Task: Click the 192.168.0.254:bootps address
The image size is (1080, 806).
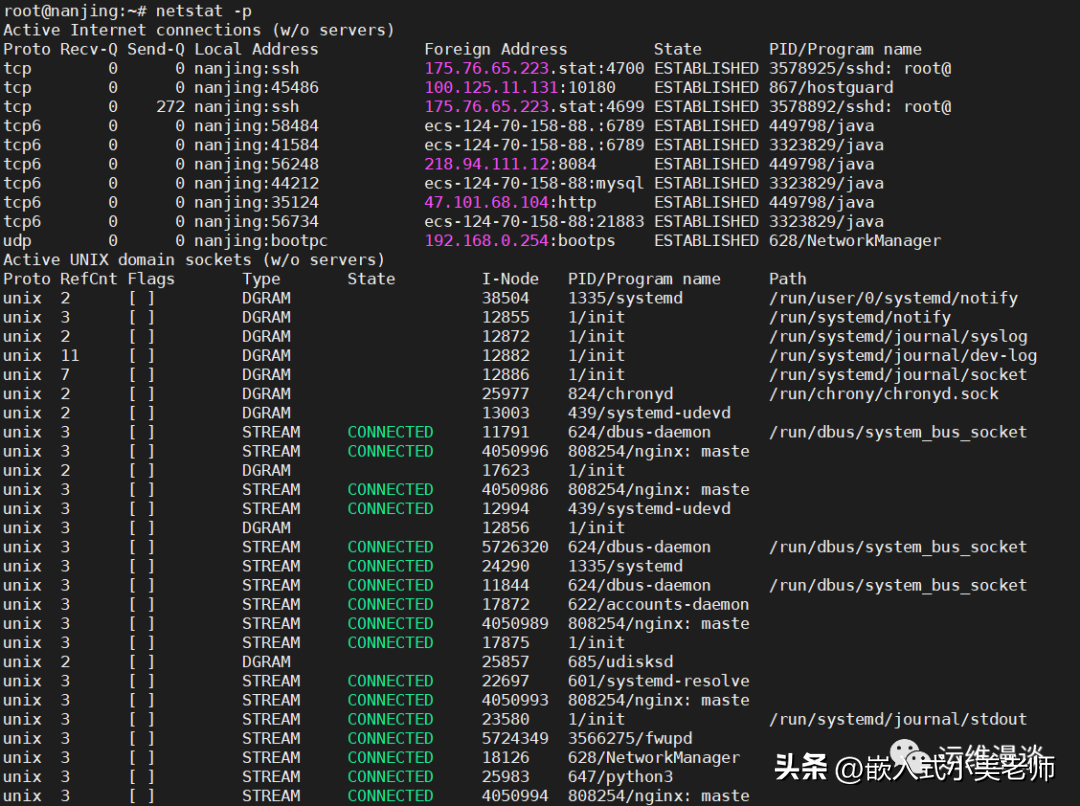Action: (520, 241)
